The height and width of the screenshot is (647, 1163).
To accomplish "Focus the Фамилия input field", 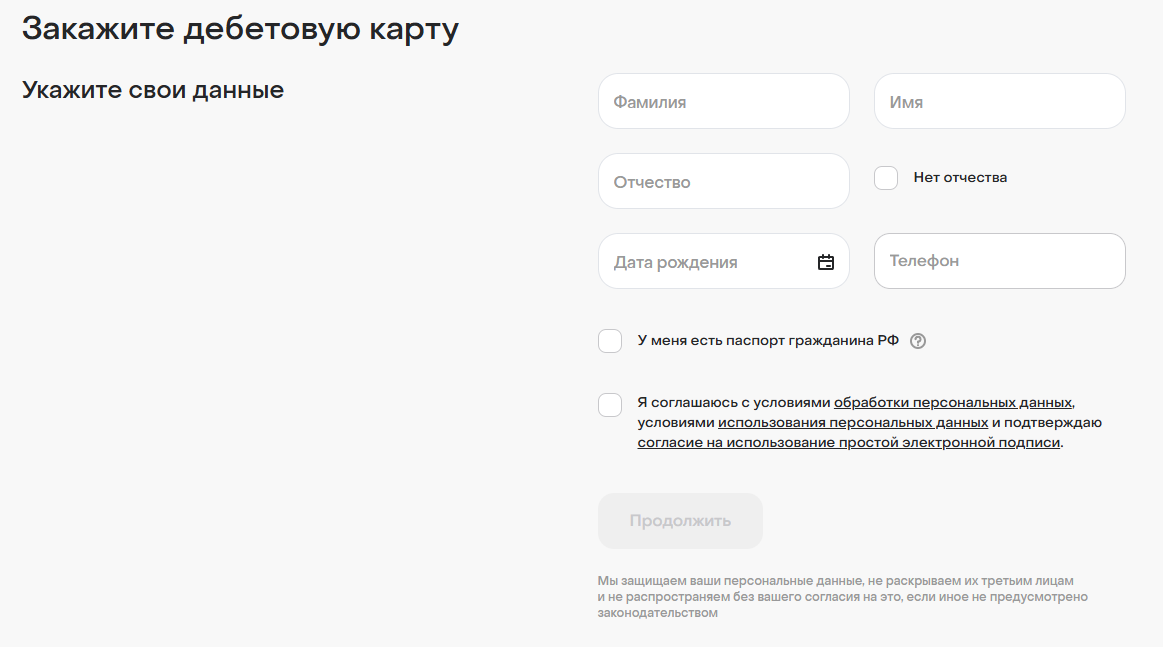I will coord(723,101).
